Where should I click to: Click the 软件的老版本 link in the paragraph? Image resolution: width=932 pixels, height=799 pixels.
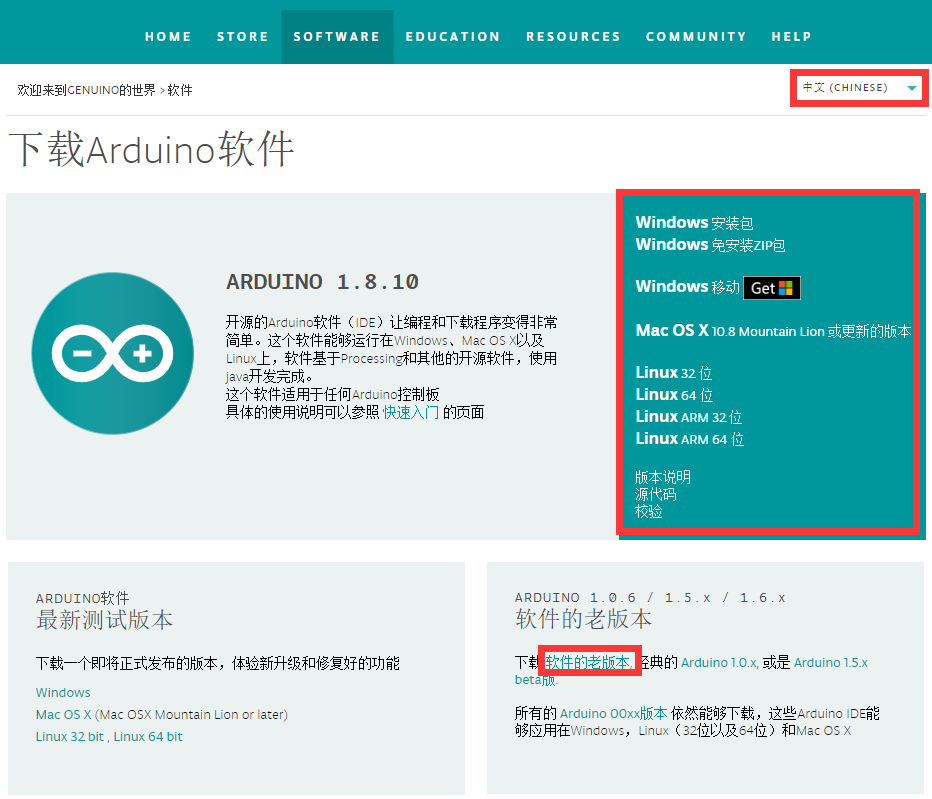tap(589, 662)
